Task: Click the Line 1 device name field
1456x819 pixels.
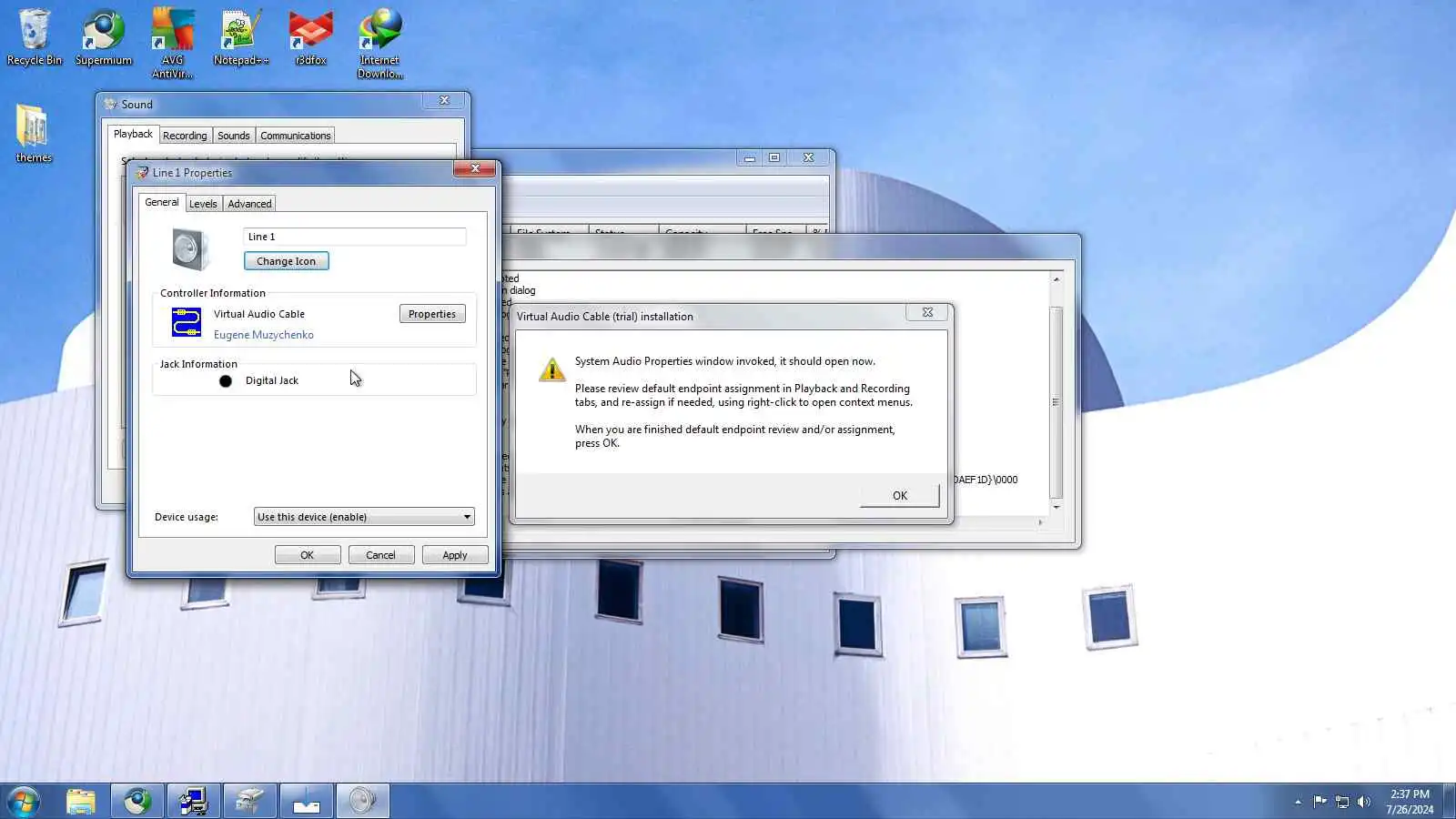Action: [355, 237]
